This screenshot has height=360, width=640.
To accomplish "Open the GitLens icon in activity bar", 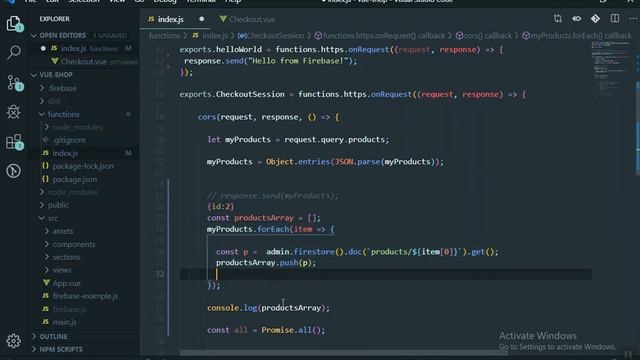I will point(14,171).
